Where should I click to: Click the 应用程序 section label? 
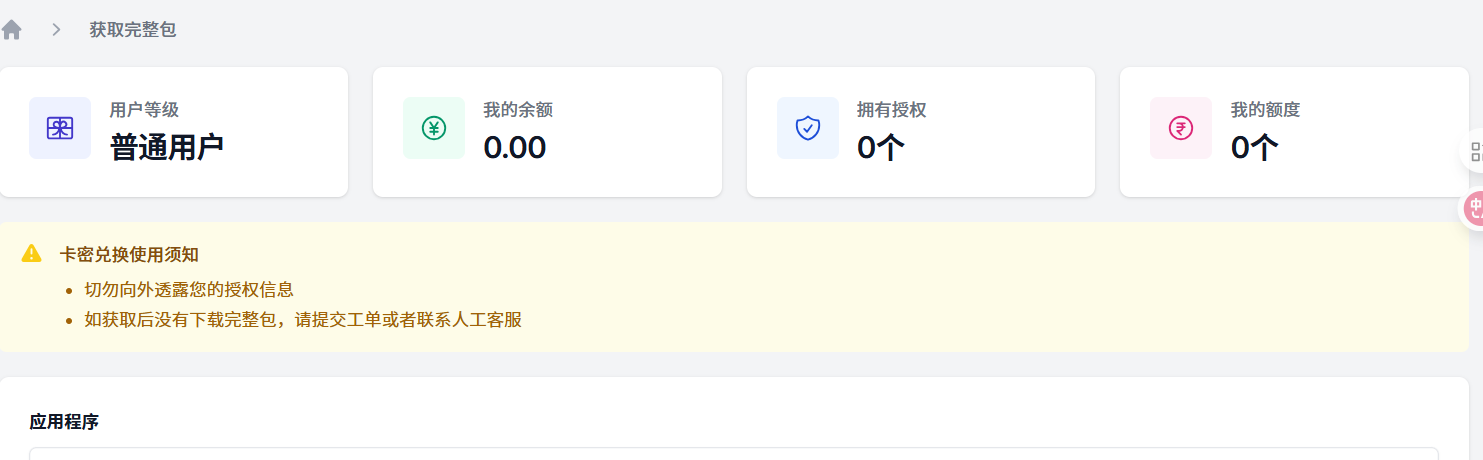pos(64,421)
